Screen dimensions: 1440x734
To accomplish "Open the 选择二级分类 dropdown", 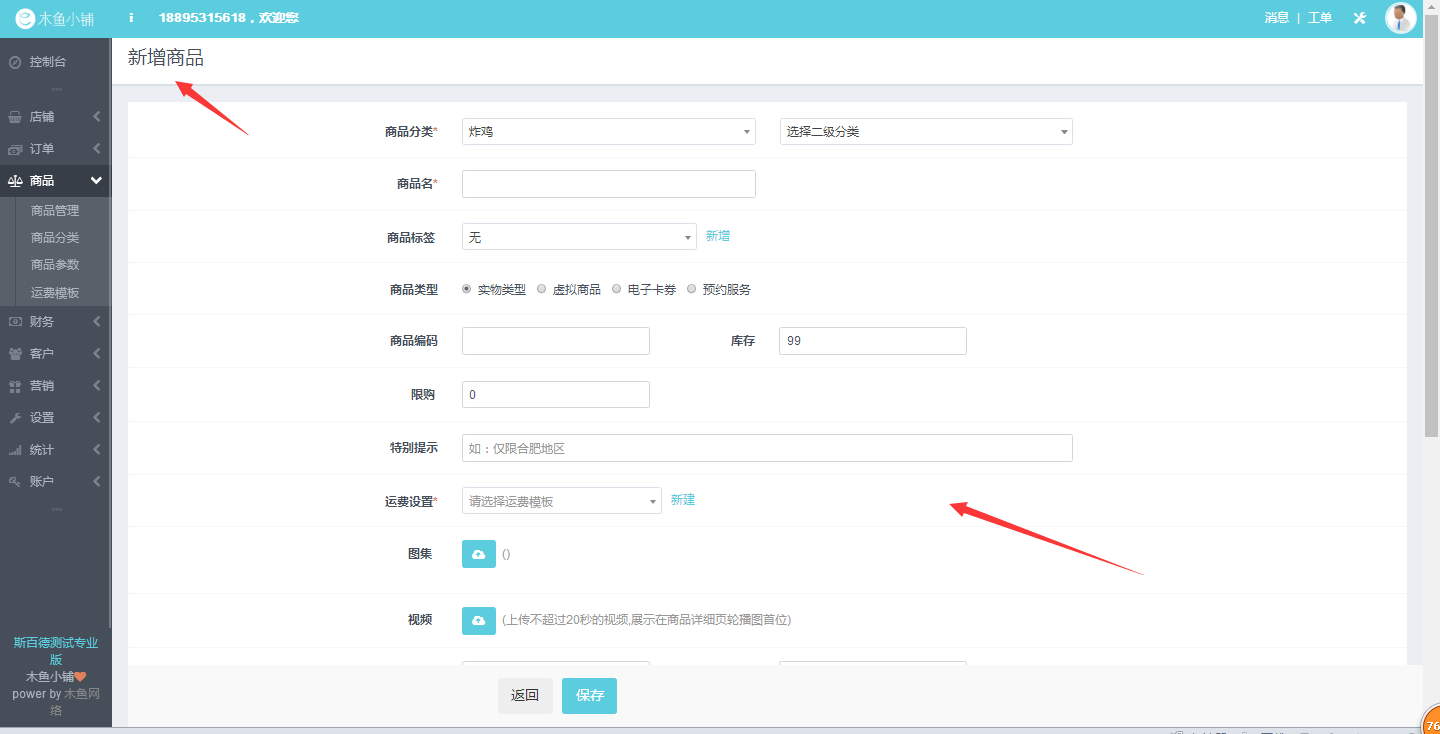I will click(925, 132).
